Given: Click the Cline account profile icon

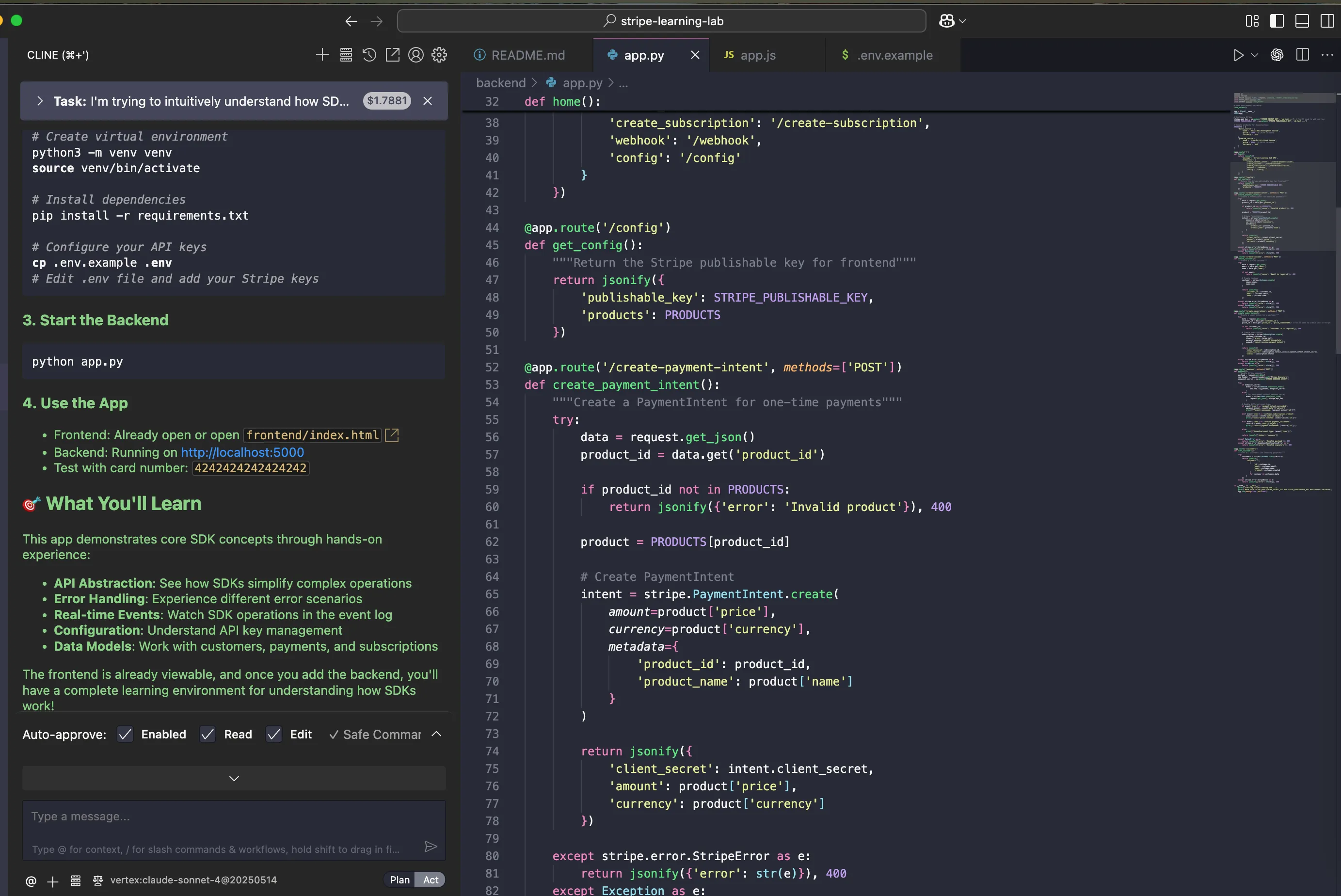Looking at the screenshot, I should click(x=416, y=55).
